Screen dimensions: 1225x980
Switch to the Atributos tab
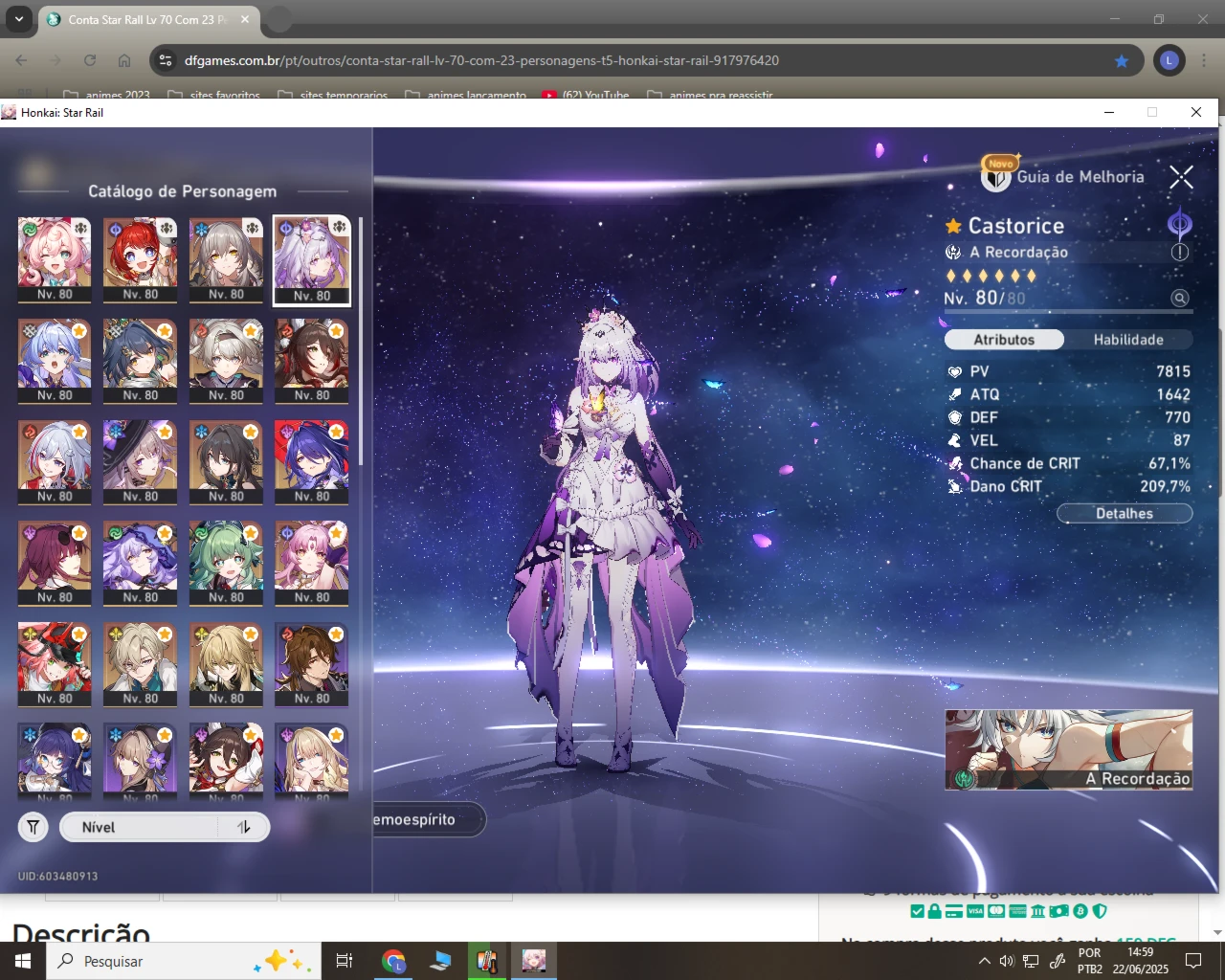(1004, 340)
